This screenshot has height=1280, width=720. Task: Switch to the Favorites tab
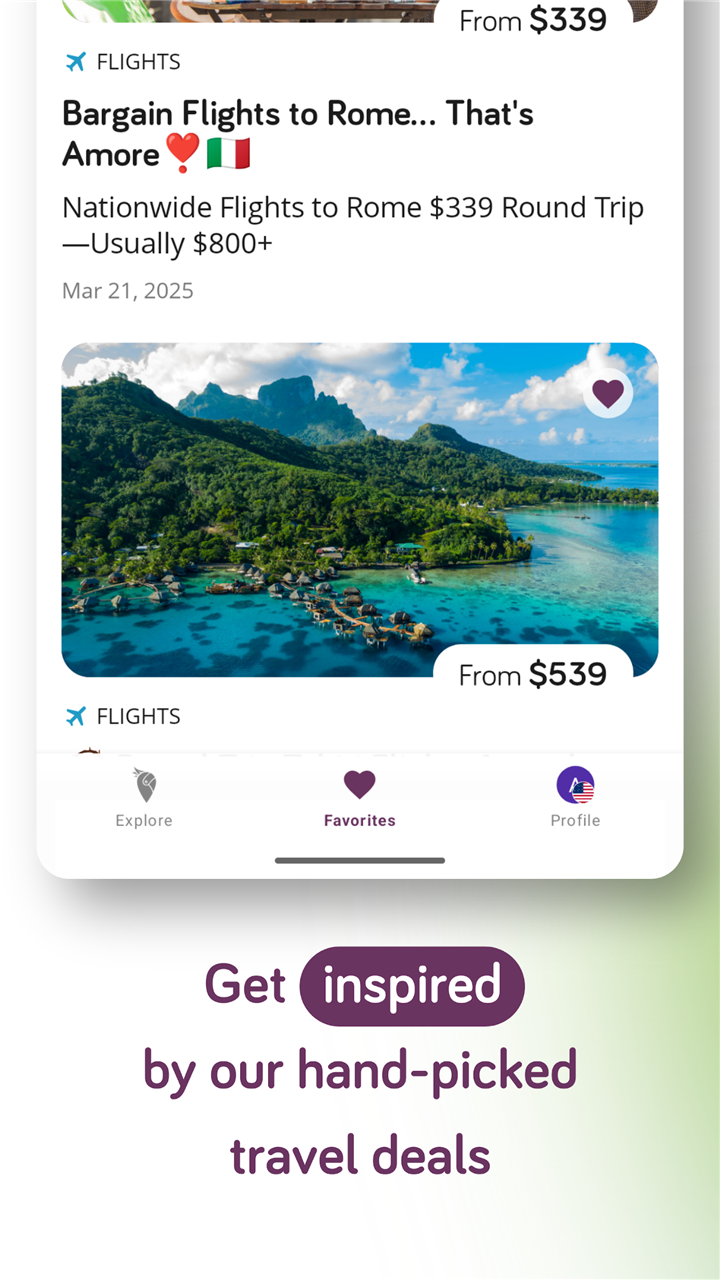360,799
